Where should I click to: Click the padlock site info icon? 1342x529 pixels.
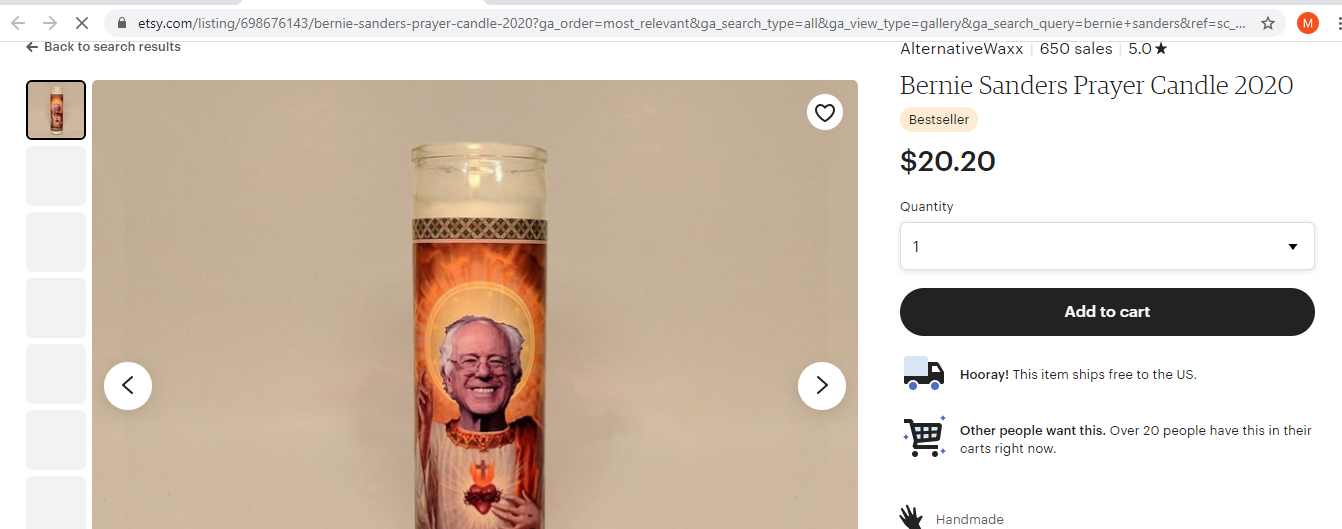tap(121, 22)
